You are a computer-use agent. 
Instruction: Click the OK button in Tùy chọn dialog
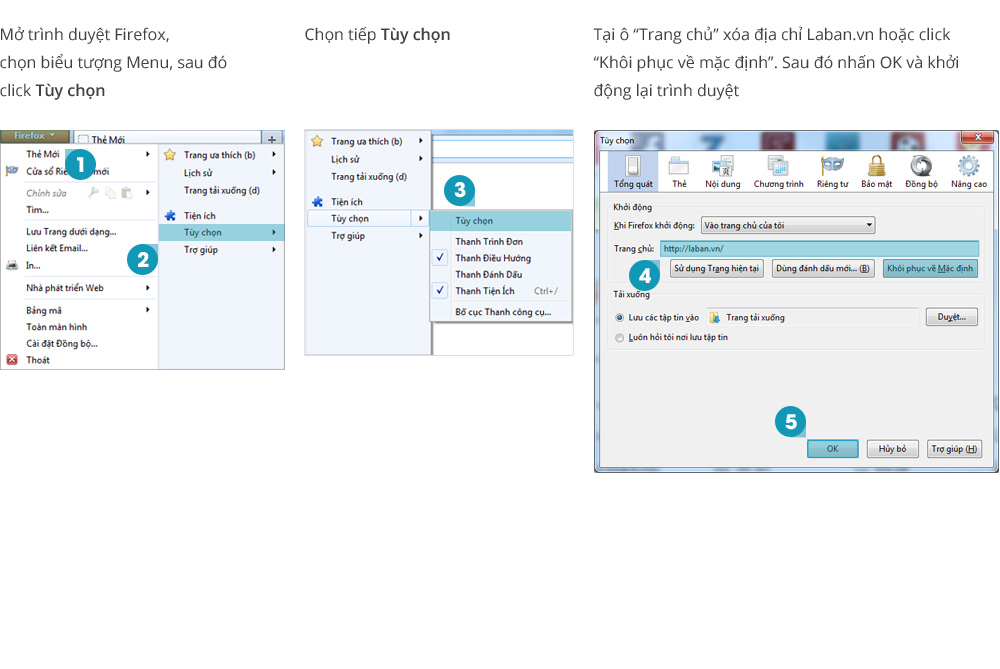[x=832, y=449]
